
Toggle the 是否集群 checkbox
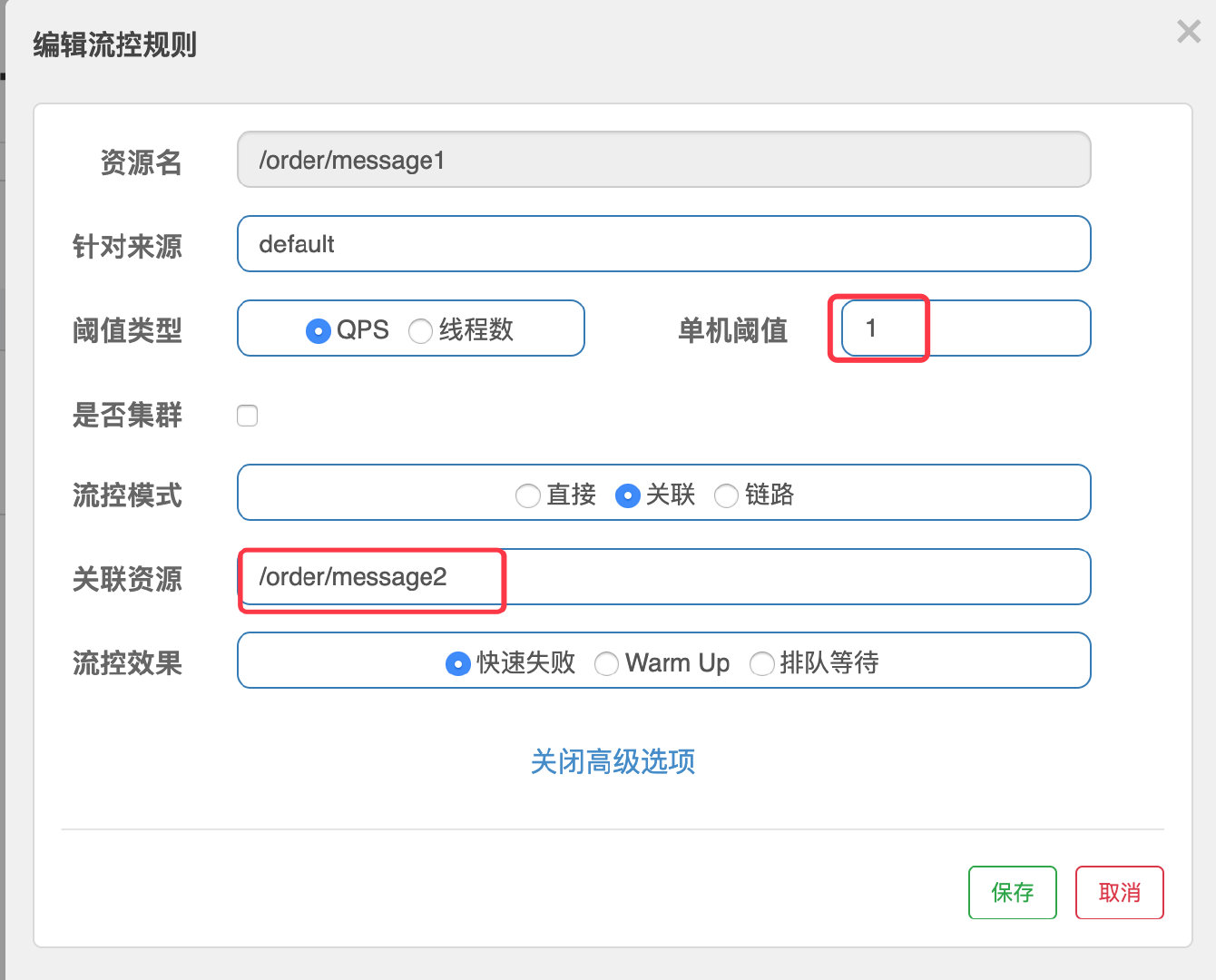[x=247, y=416]
